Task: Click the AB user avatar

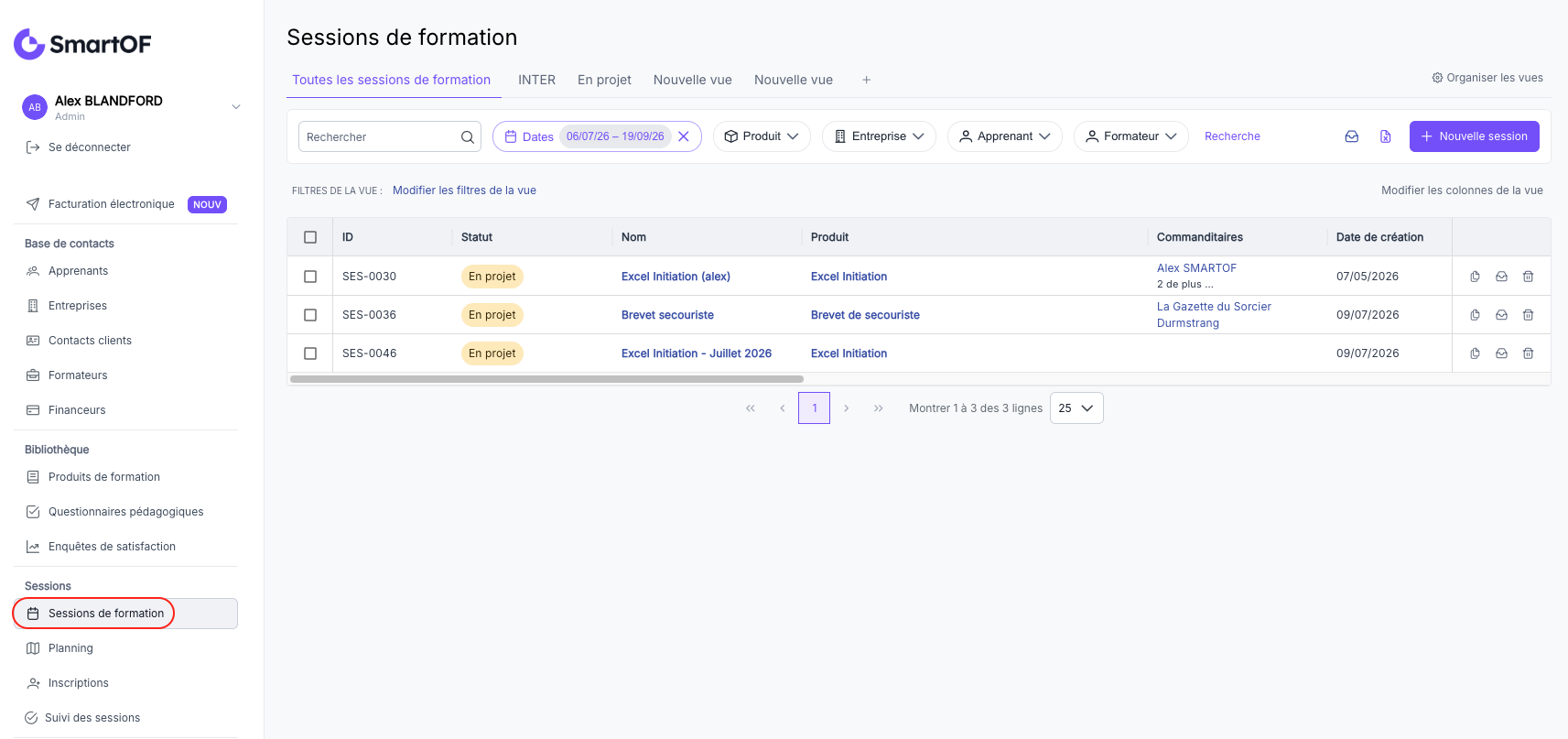Action: (x=35, y=107)
